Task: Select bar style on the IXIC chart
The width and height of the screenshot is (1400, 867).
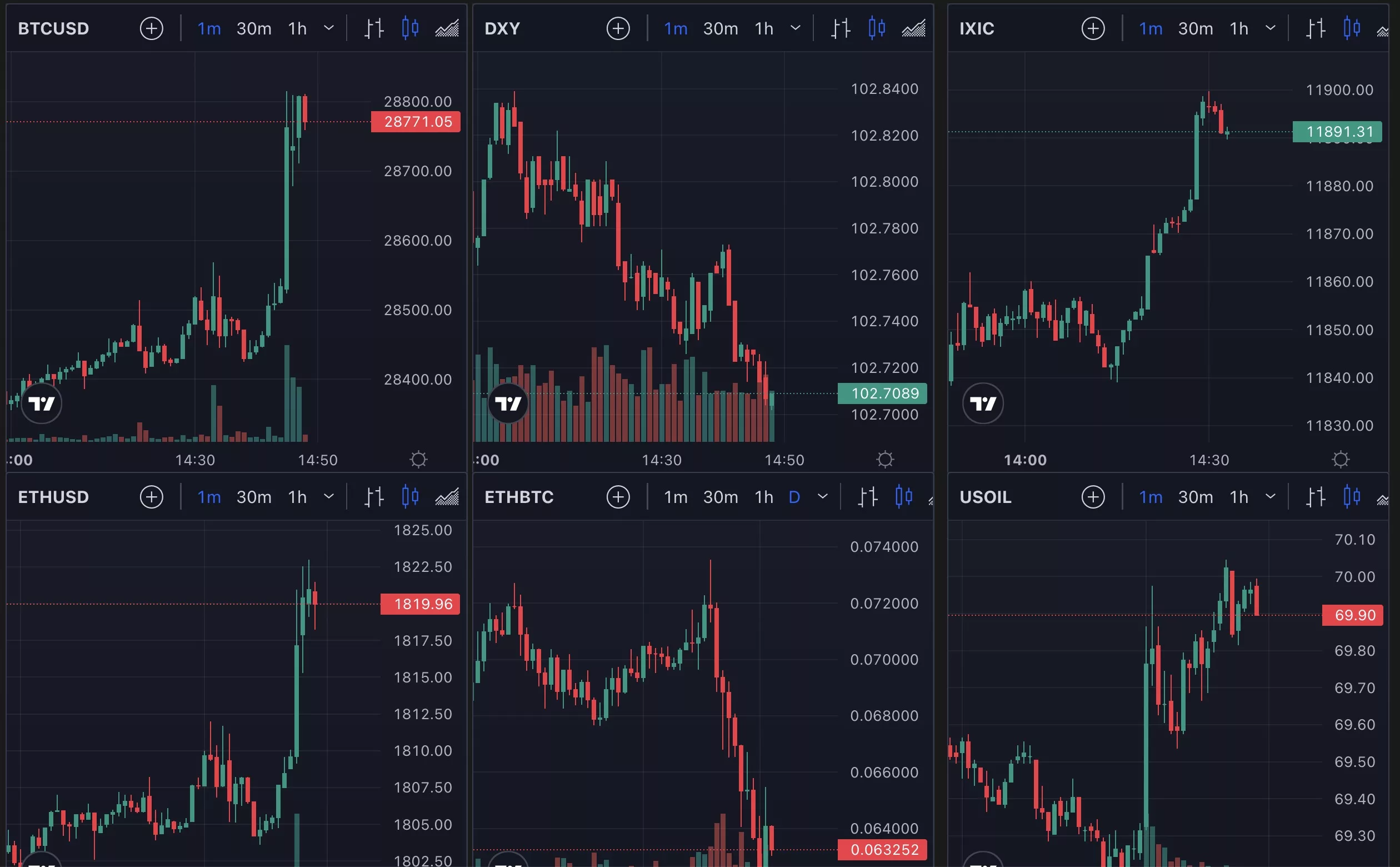Action: [x=1316, y=28]
